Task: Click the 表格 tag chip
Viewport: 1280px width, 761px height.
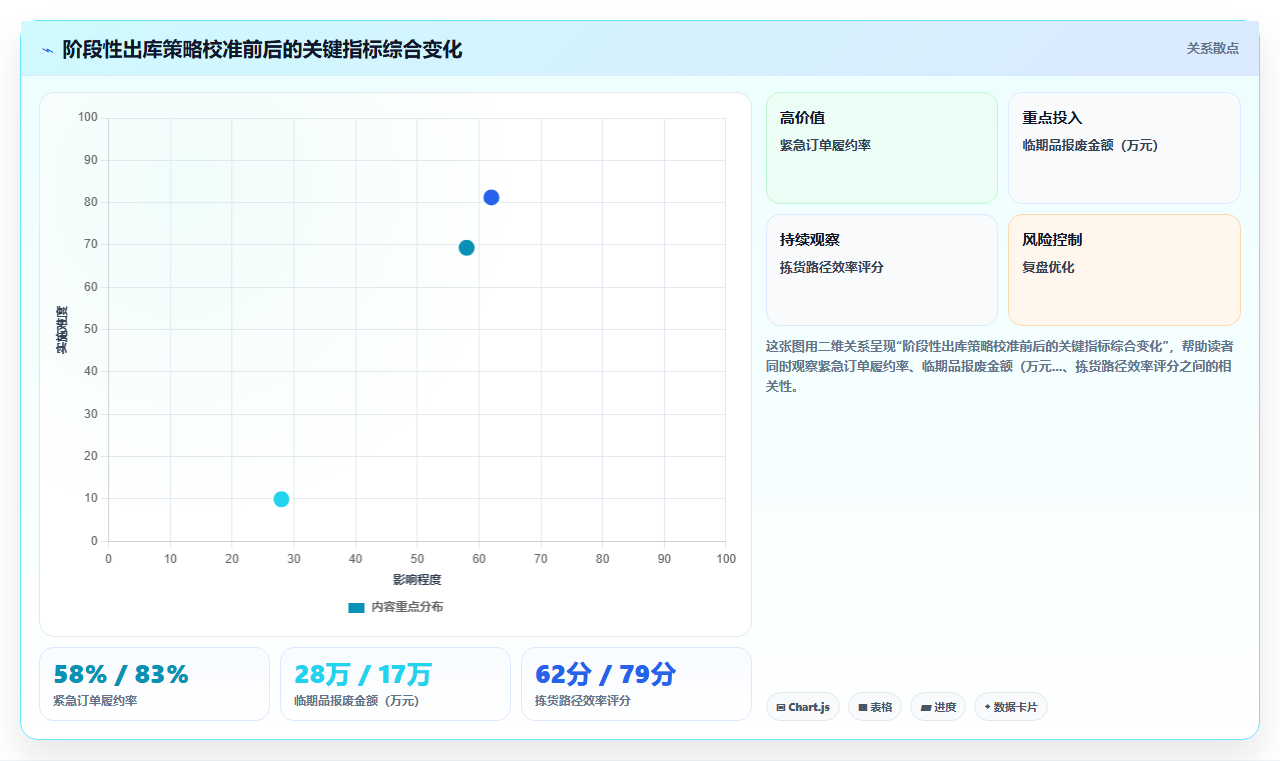Action: point(875,707)
